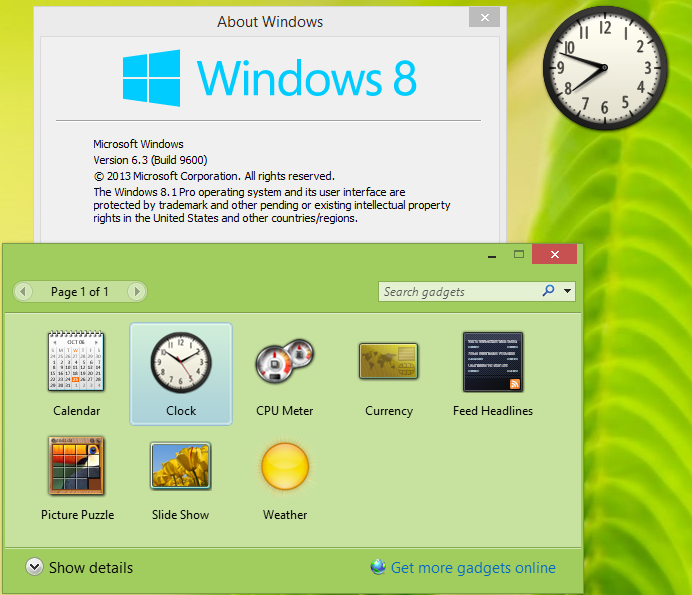Viewport: 692px width, 595px height.
Task: Close the About Windows dialog
Action: pyautogui.click(x=485, y=18)
